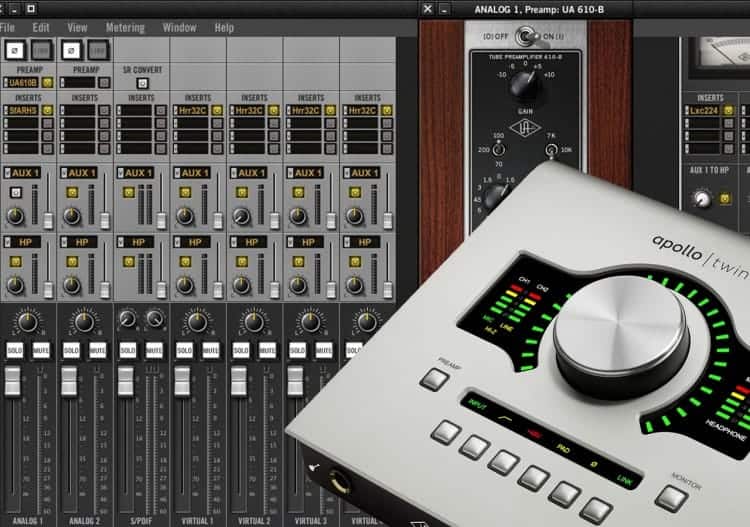Toggle power for the Lxc224 insert
The image size is (750, 527).
pyautogui.click(x=728, y=110)
